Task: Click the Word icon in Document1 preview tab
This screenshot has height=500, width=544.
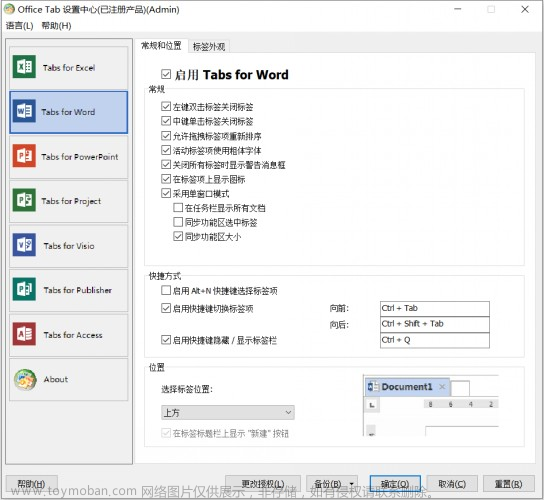Action: point(373,387)
